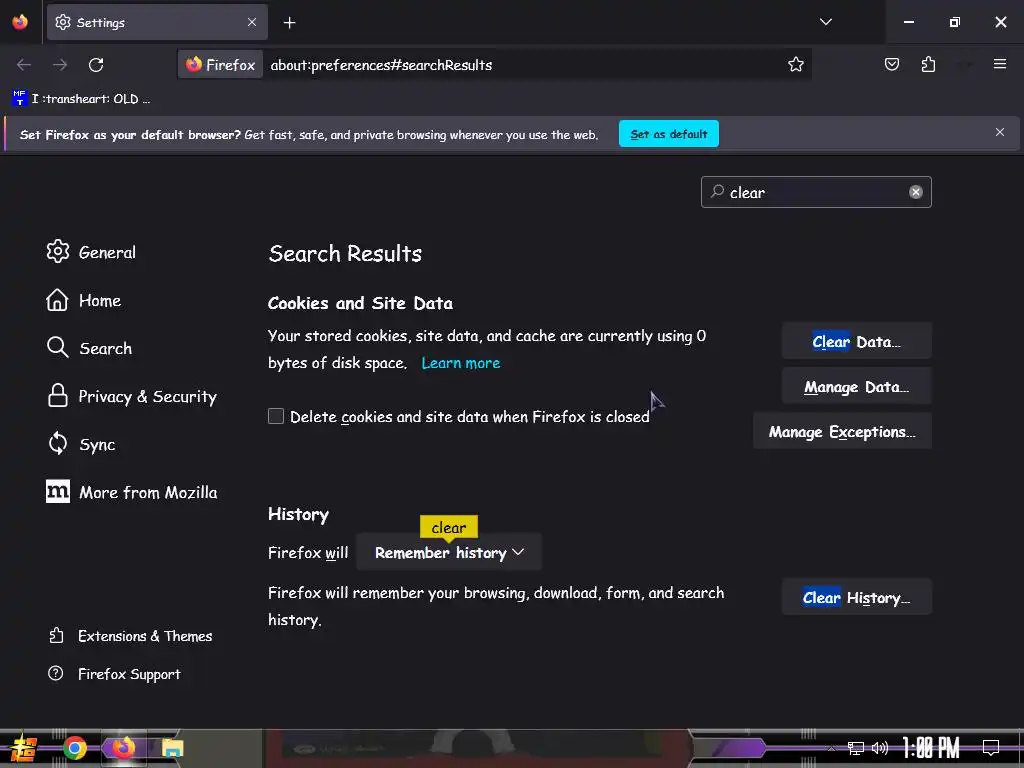Open More from Mozilla section
The height and width of the screenshot is (768, 1024).
(131, 492)
